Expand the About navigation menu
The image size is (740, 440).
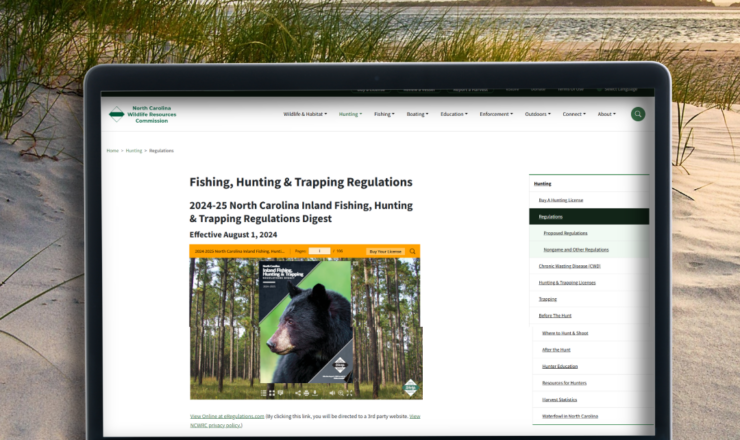(606, 114)
